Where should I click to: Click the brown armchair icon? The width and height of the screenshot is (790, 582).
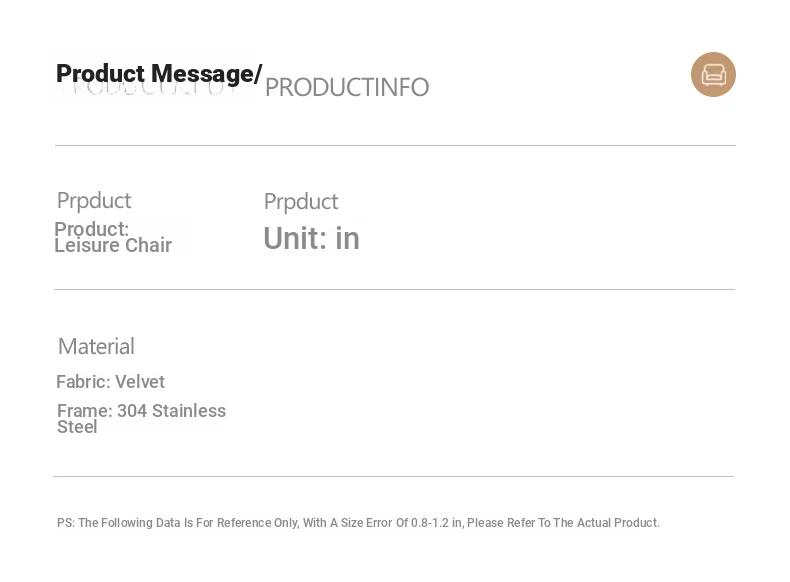click(x=713, y=75)
